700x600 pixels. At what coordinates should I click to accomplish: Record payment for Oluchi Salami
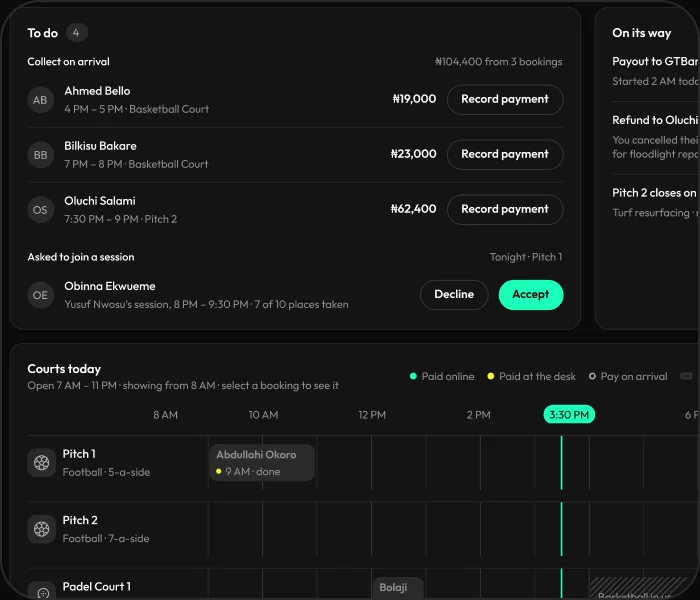[x=505, y=209]
